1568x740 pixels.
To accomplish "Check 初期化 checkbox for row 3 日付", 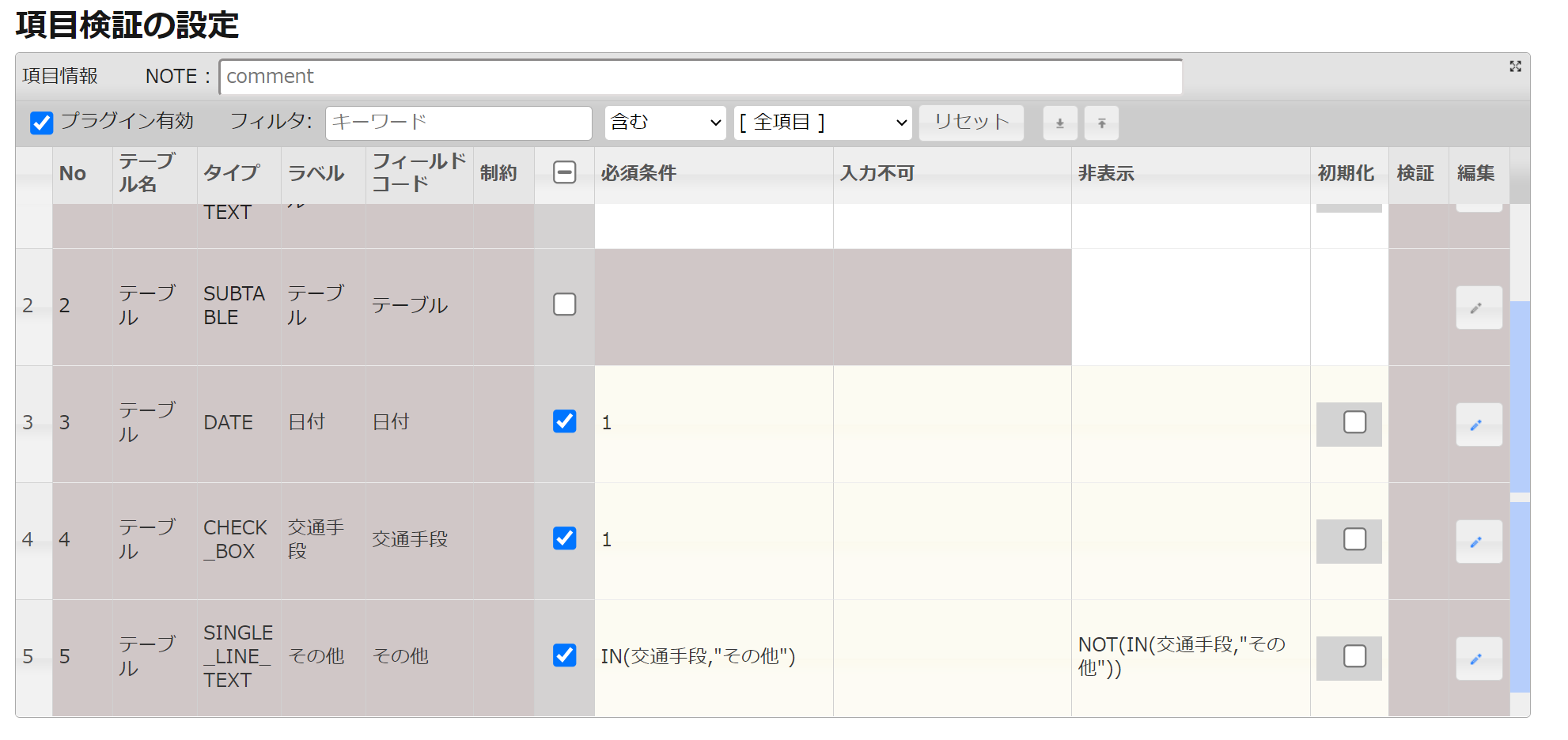I will coord(1354,422).
